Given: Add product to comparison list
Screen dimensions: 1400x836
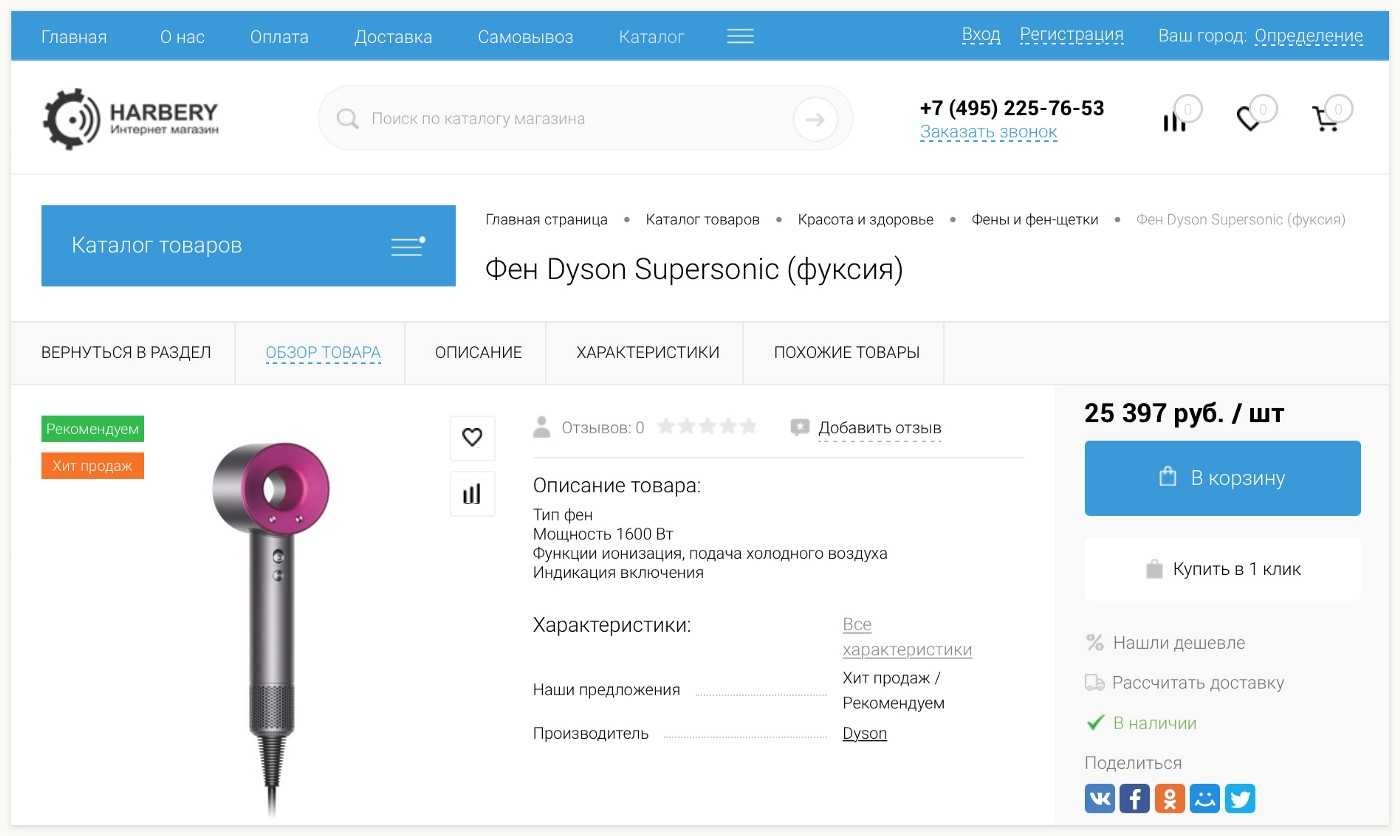Looking at the screenshot, I should click(x=472, y=493).
